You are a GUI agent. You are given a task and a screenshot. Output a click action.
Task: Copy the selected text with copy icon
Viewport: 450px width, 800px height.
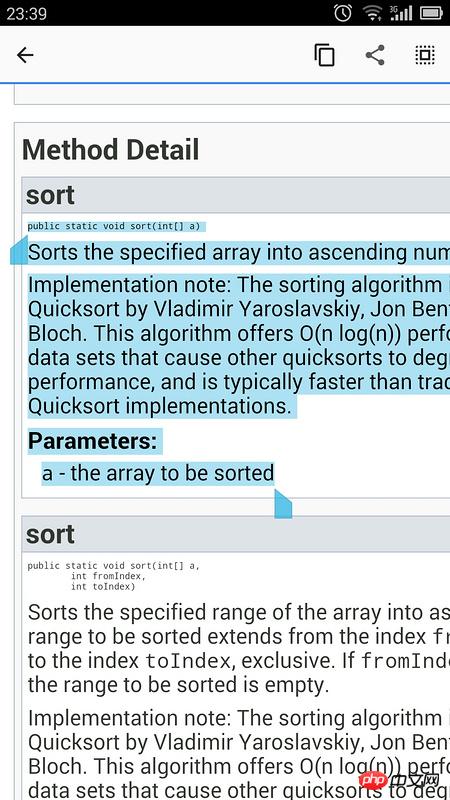click(x=324, y=55)
